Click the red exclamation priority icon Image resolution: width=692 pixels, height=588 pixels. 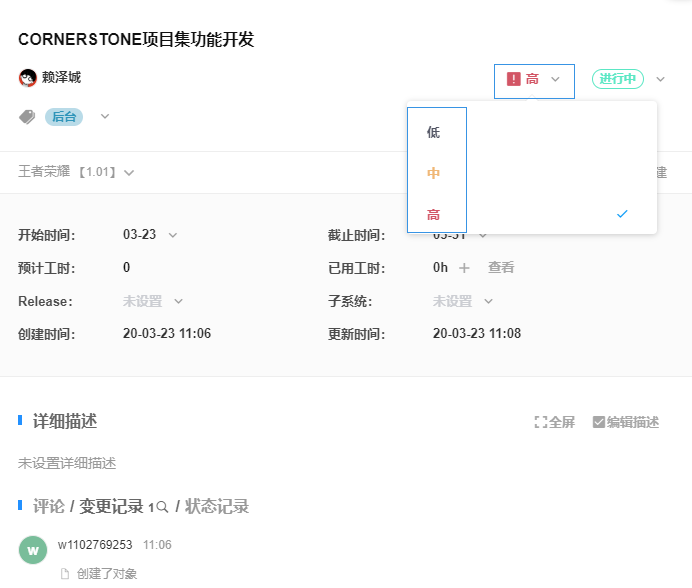click(513, 79)
